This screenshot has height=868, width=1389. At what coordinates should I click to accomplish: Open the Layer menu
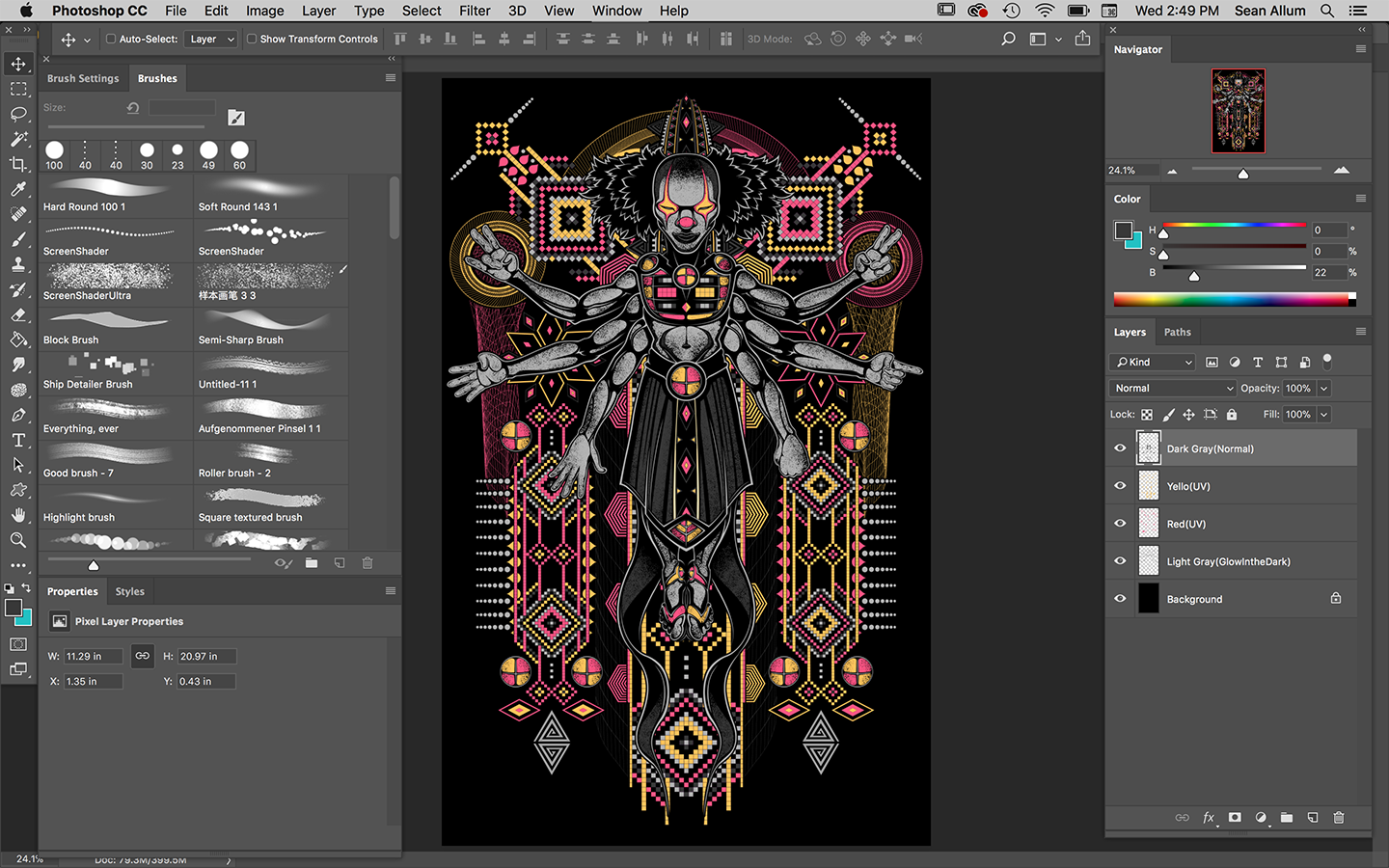click(318, 11)
